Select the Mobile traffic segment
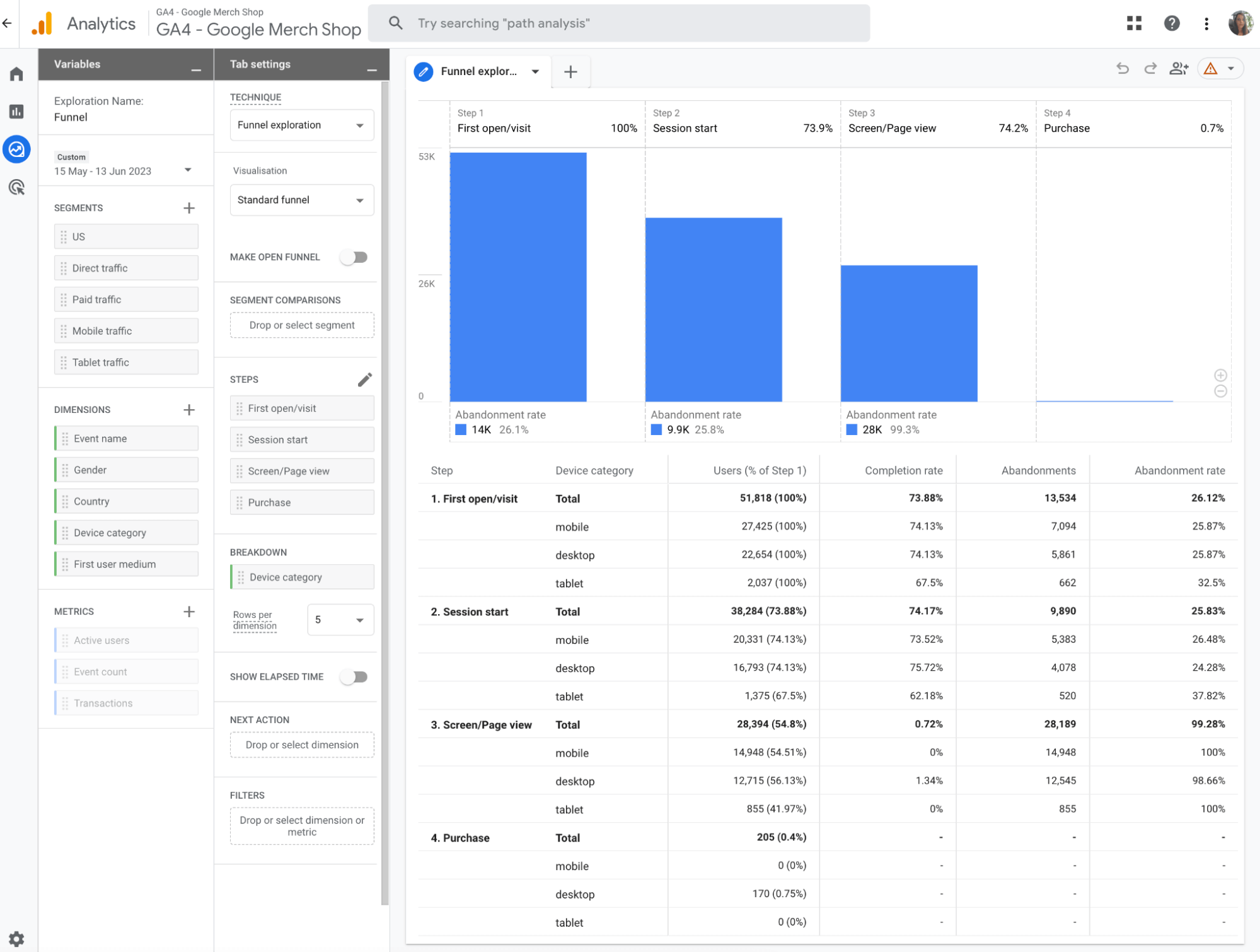Screen dimensions: 1260x952 [126, 331]
